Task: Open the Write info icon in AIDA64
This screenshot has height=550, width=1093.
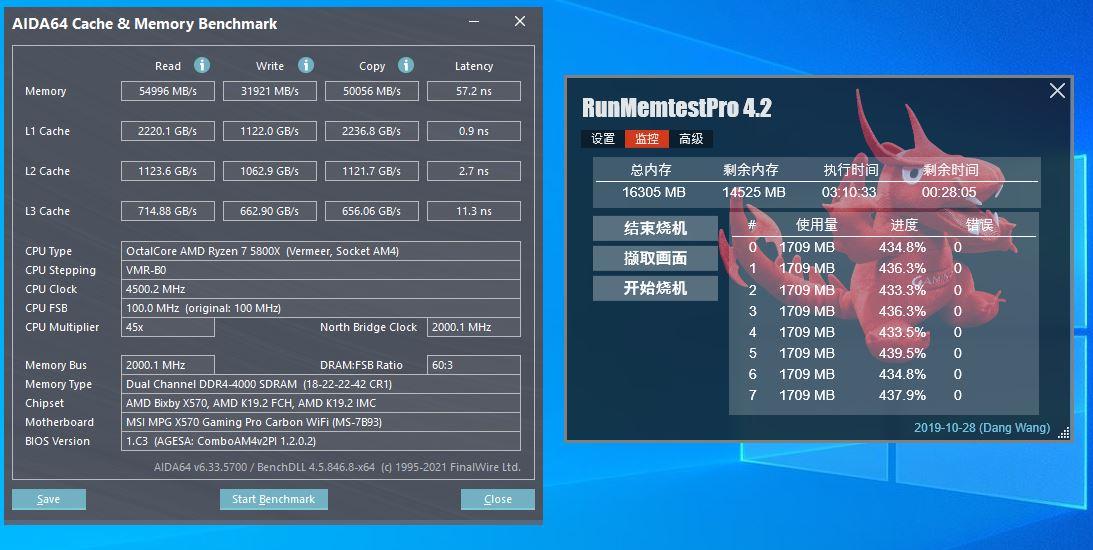Action: click(305, 65)
